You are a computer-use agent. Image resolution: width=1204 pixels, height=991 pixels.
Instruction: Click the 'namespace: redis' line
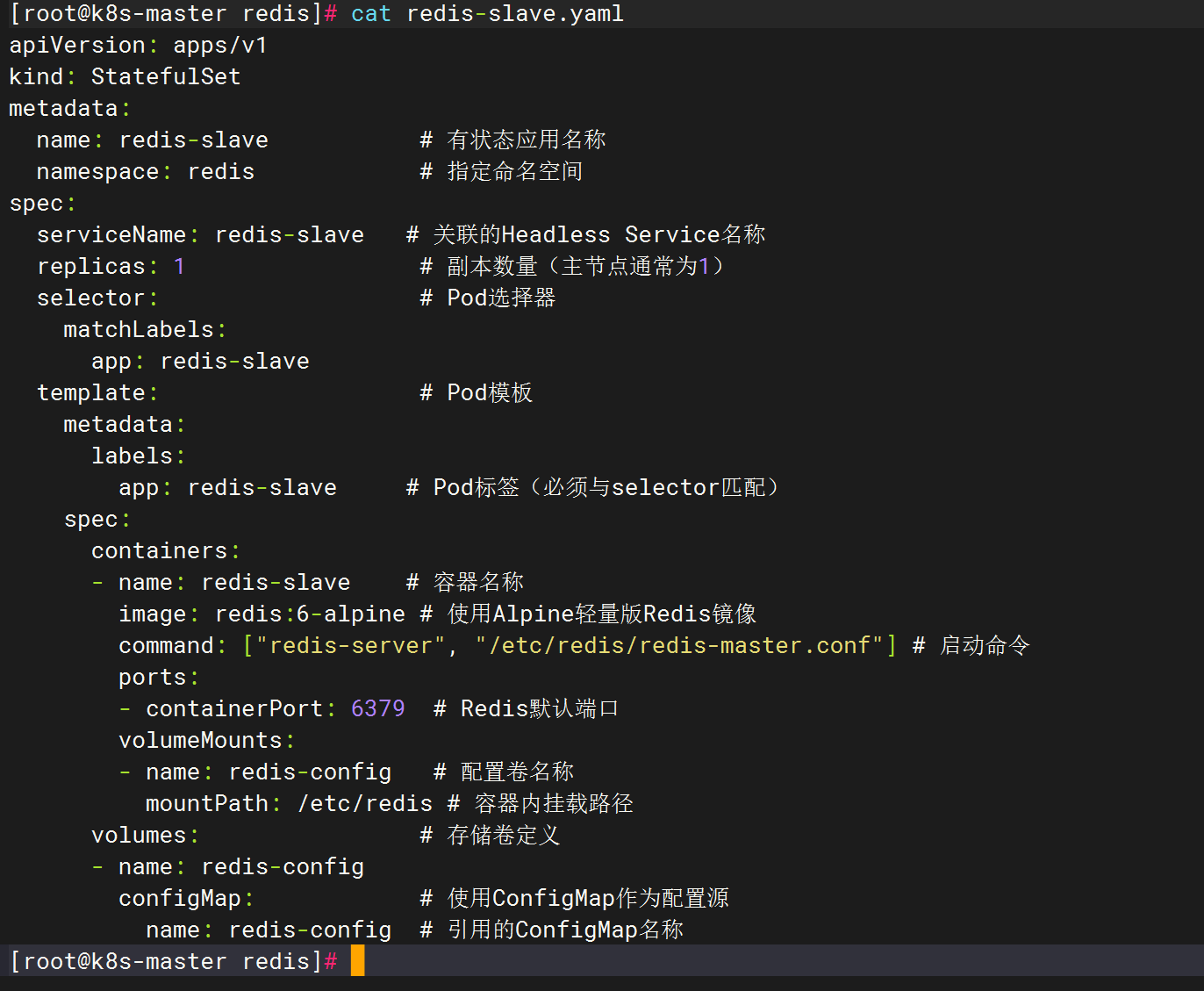click(146, 172)
